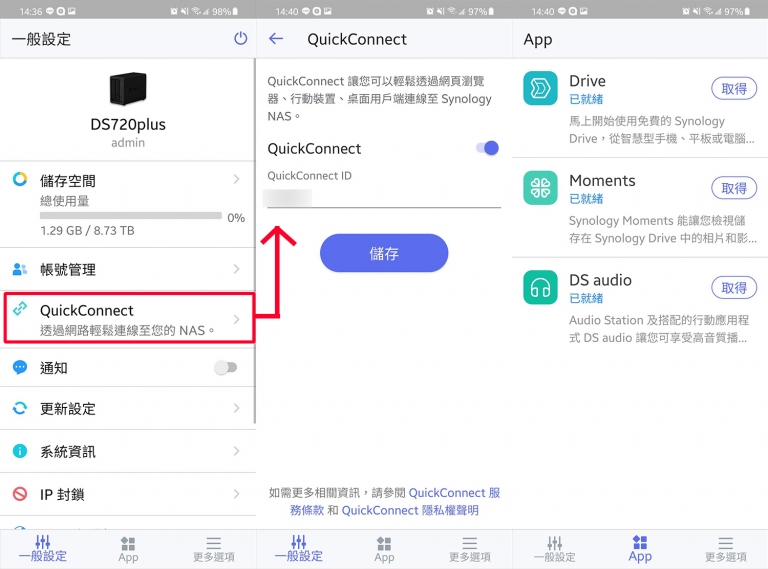Viewport: 768px width, 569px height.
Task: Open the QuickConnect 隱私權聲明 link
Action: pos(410,510)
